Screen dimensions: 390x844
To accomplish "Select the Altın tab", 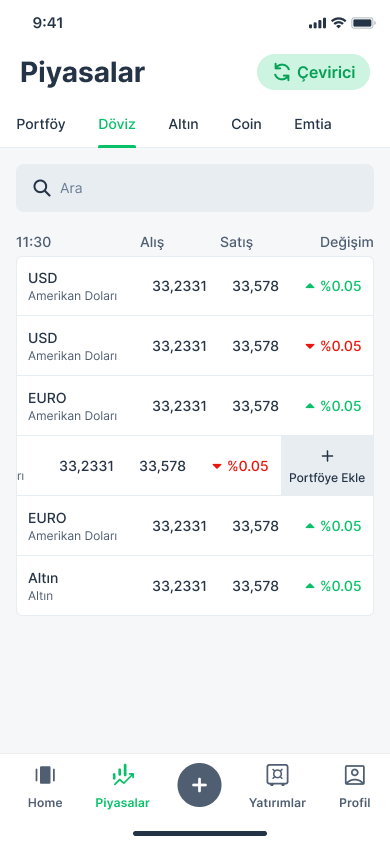I will click(x=183, y=124).
